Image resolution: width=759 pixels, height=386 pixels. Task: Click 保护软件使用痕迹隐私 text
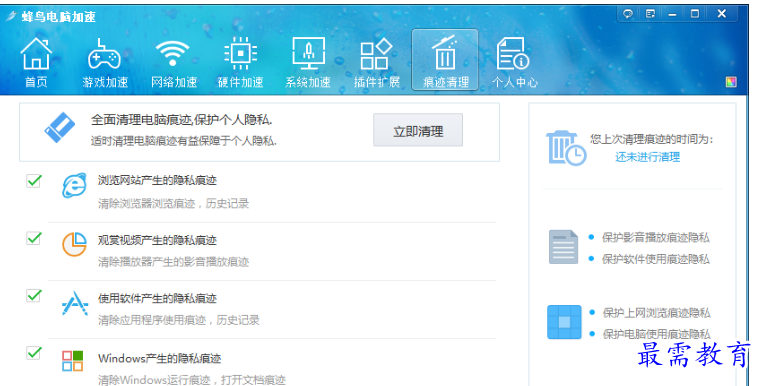[655, 259]
